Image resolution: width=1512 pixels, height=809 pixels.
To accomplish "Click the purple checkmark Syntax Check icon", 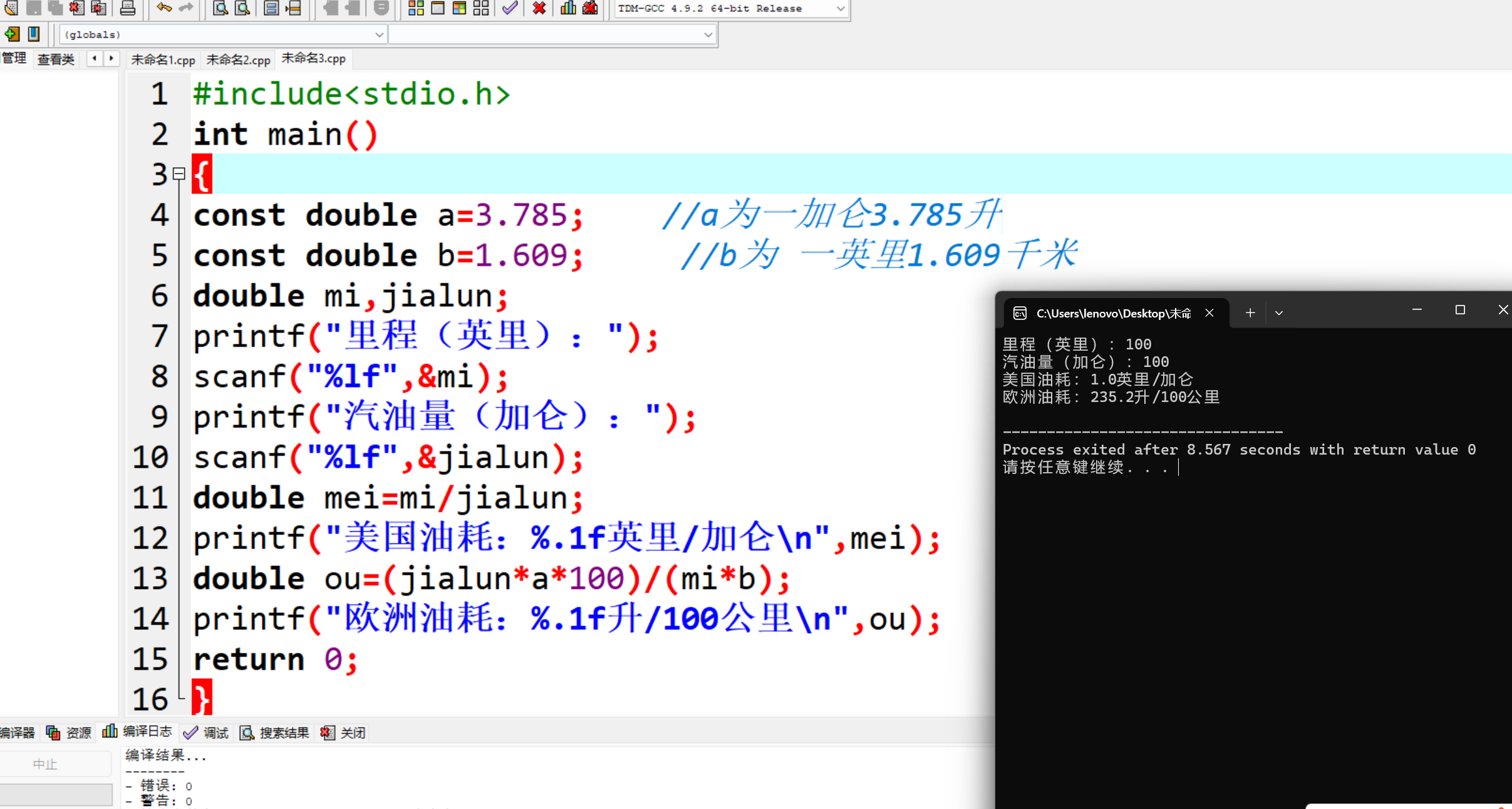I will pos(510,8).
